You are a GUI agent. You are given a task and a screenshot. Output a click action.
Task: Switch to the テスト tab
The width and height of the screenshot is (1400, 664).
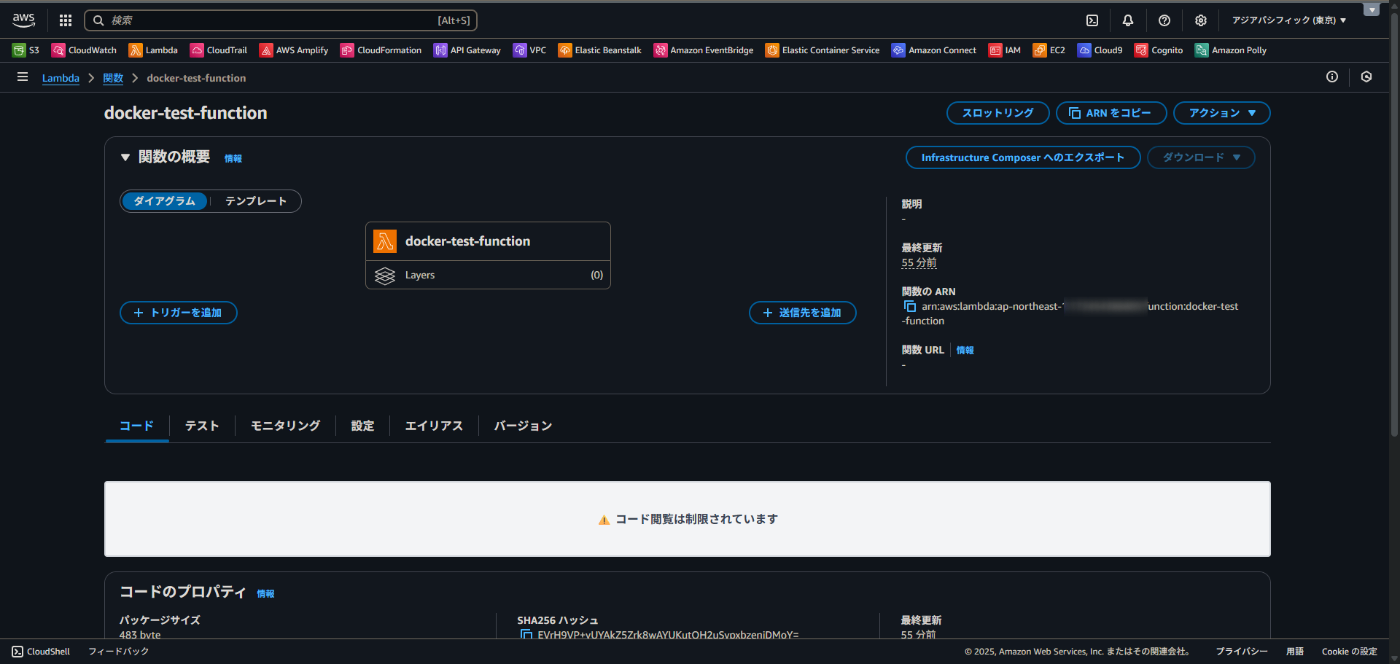202,425
